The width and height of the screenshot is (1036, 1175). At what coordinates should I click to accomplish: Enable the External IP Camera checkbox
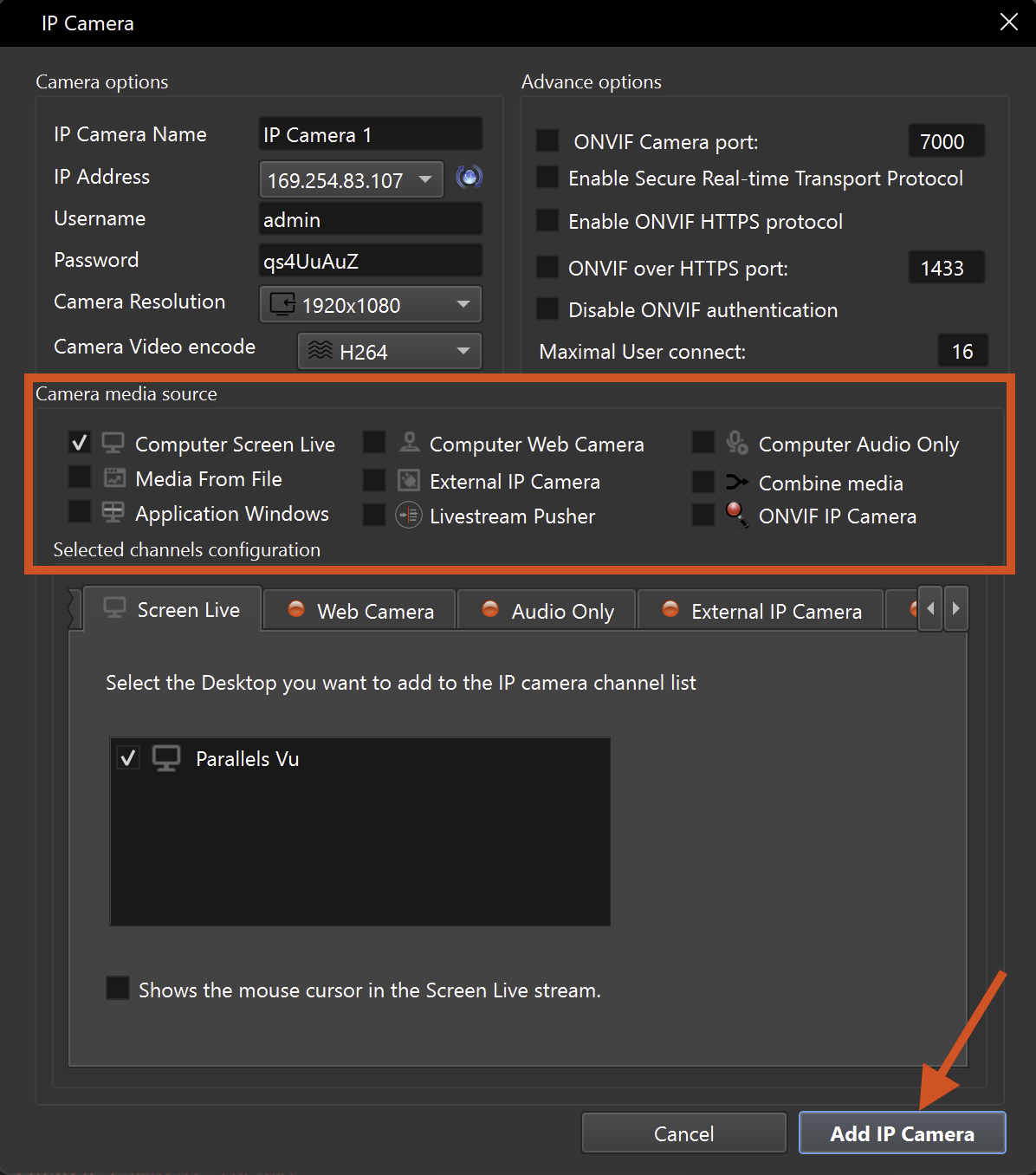point(374,481)
